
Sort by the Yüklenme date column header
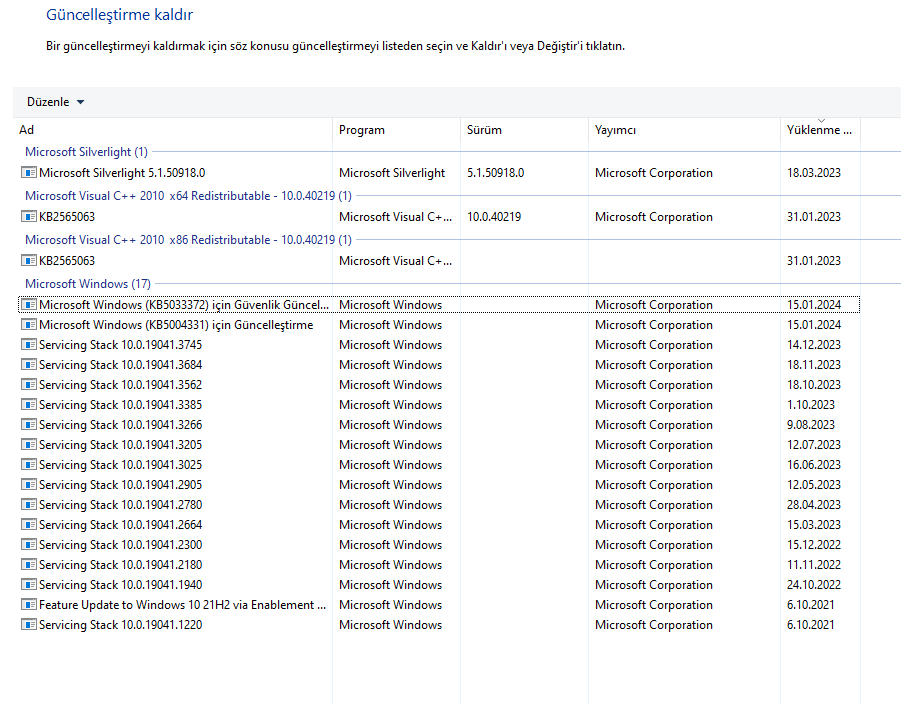point(821,130)
